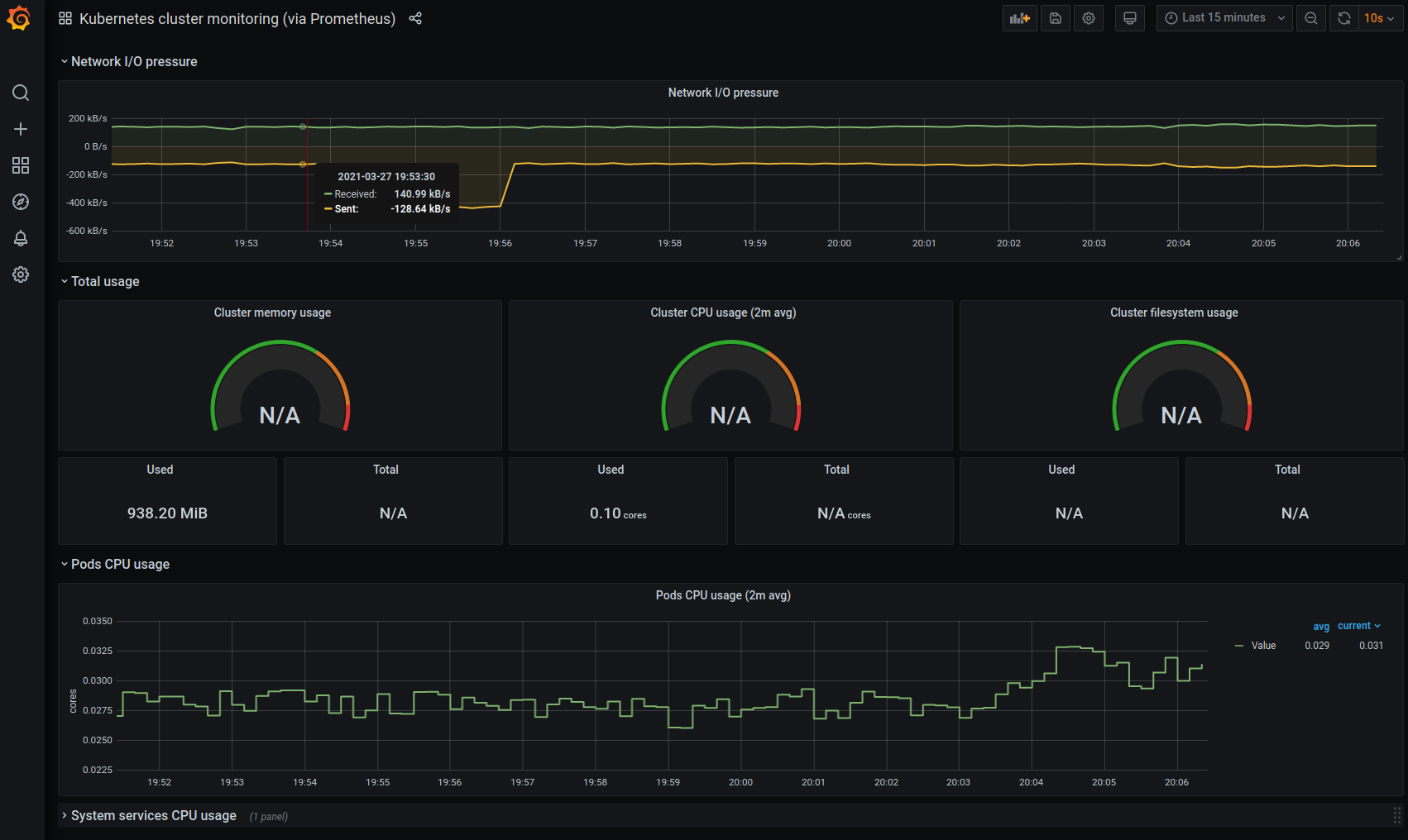The image size is (1408, 840).
Task: Grab the drag handle on System services row
Action: click(1396, 816)
